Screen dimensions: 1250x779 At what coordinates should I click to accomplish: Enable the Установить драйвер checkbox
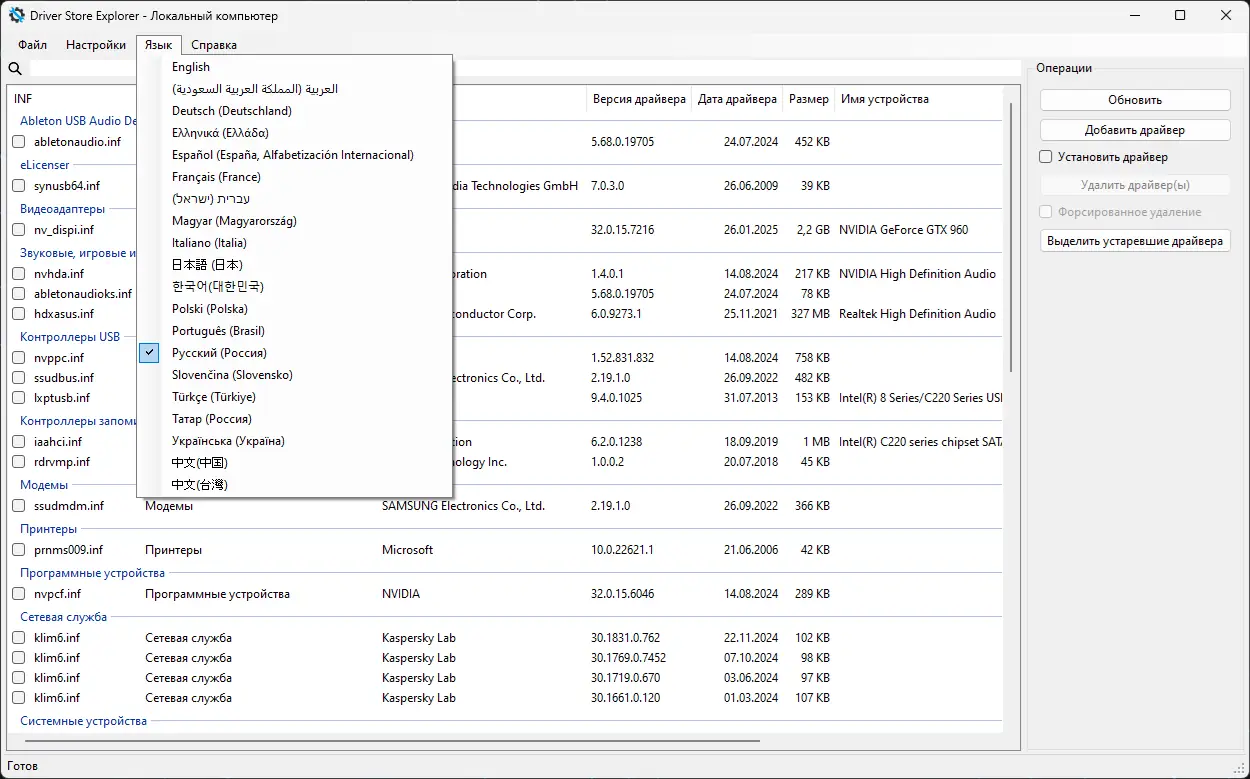click(x=1046, y=157)
